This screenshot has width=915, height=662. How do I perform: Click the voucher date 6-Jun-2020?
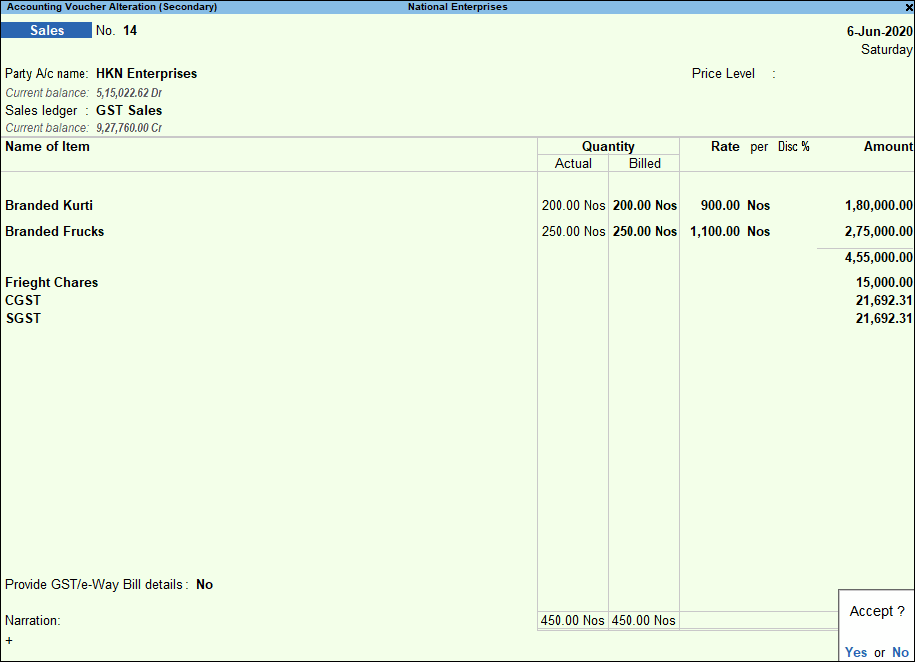[877, 30]
